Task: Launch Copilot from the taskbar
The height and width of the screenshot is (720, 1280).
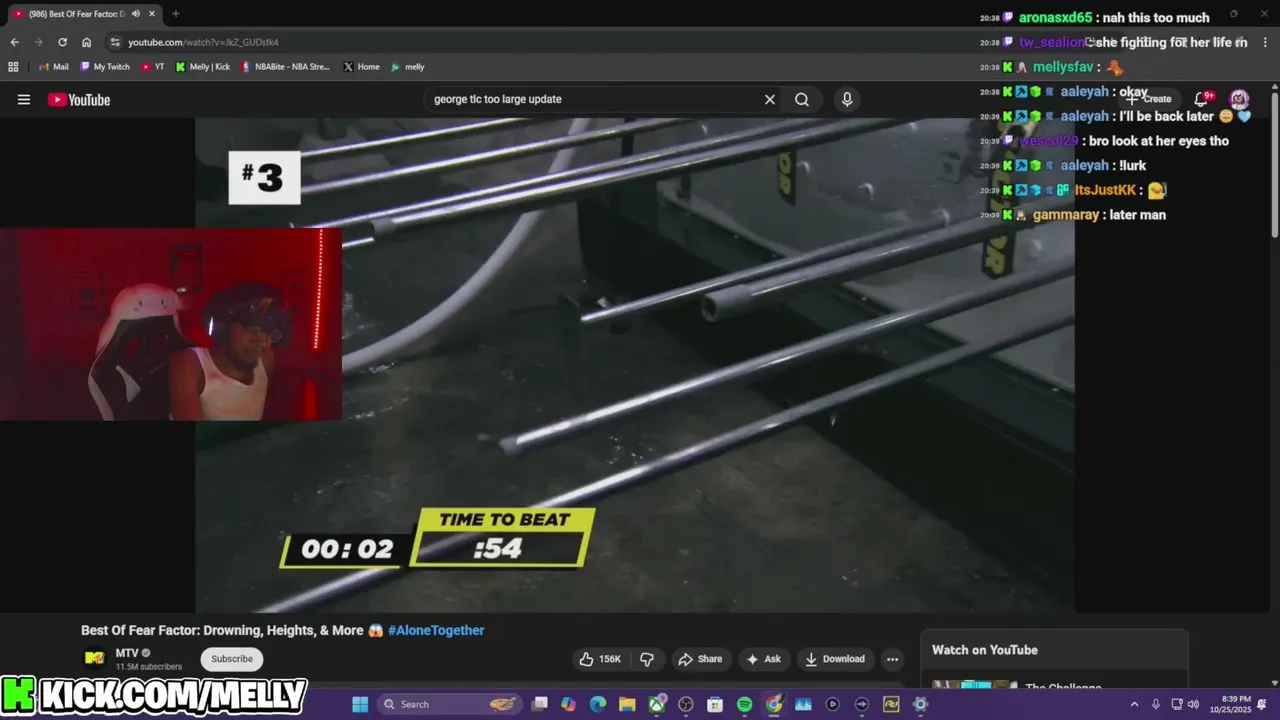Action: (x=569, y=704)
